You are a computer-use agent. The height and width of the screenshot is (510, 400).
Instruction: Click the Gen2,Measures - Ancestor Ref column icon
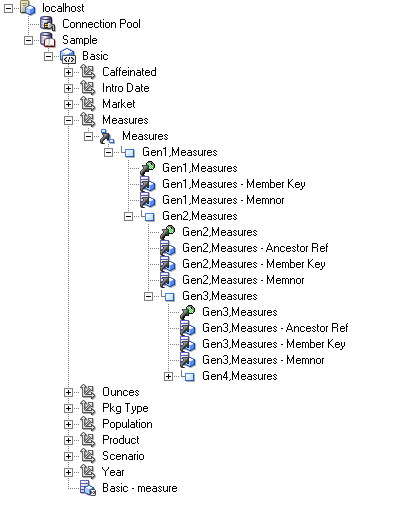[x=168, y=248]
